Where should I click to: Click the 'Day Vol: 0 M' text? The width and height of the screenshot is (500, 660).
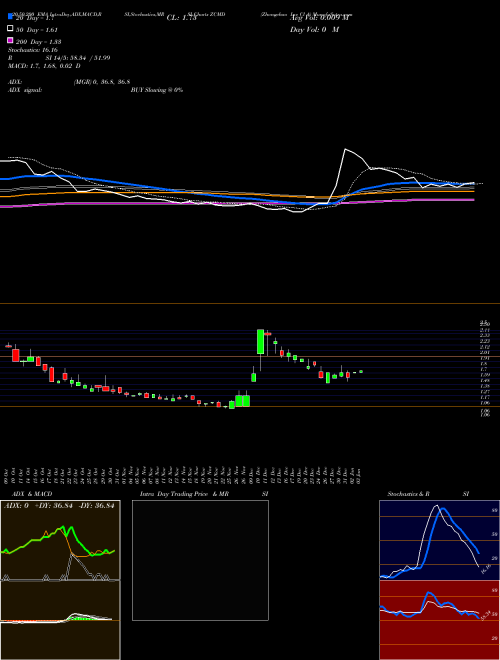pos(314,29)
